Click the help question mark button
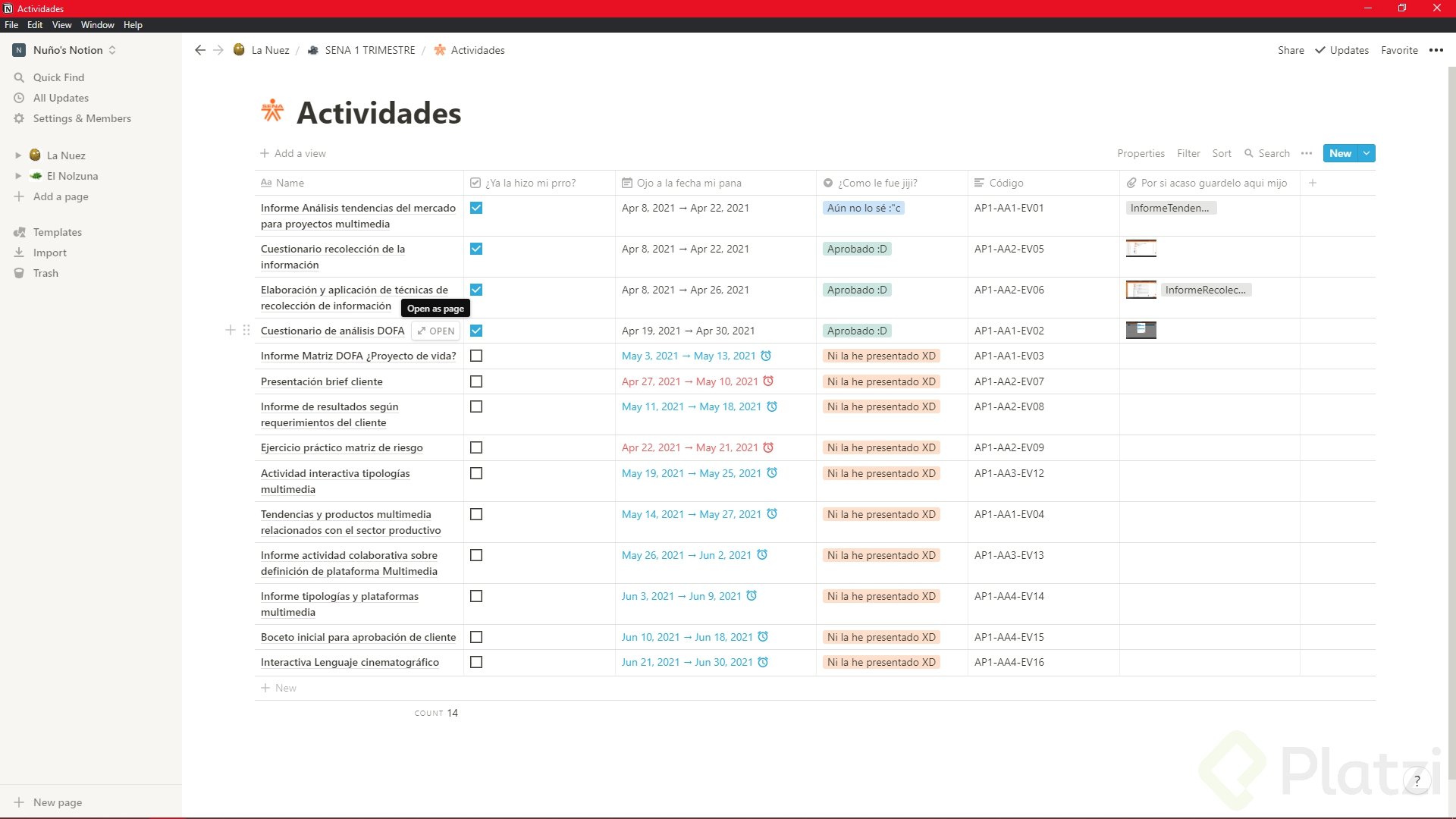 (x=1417, y=780)
